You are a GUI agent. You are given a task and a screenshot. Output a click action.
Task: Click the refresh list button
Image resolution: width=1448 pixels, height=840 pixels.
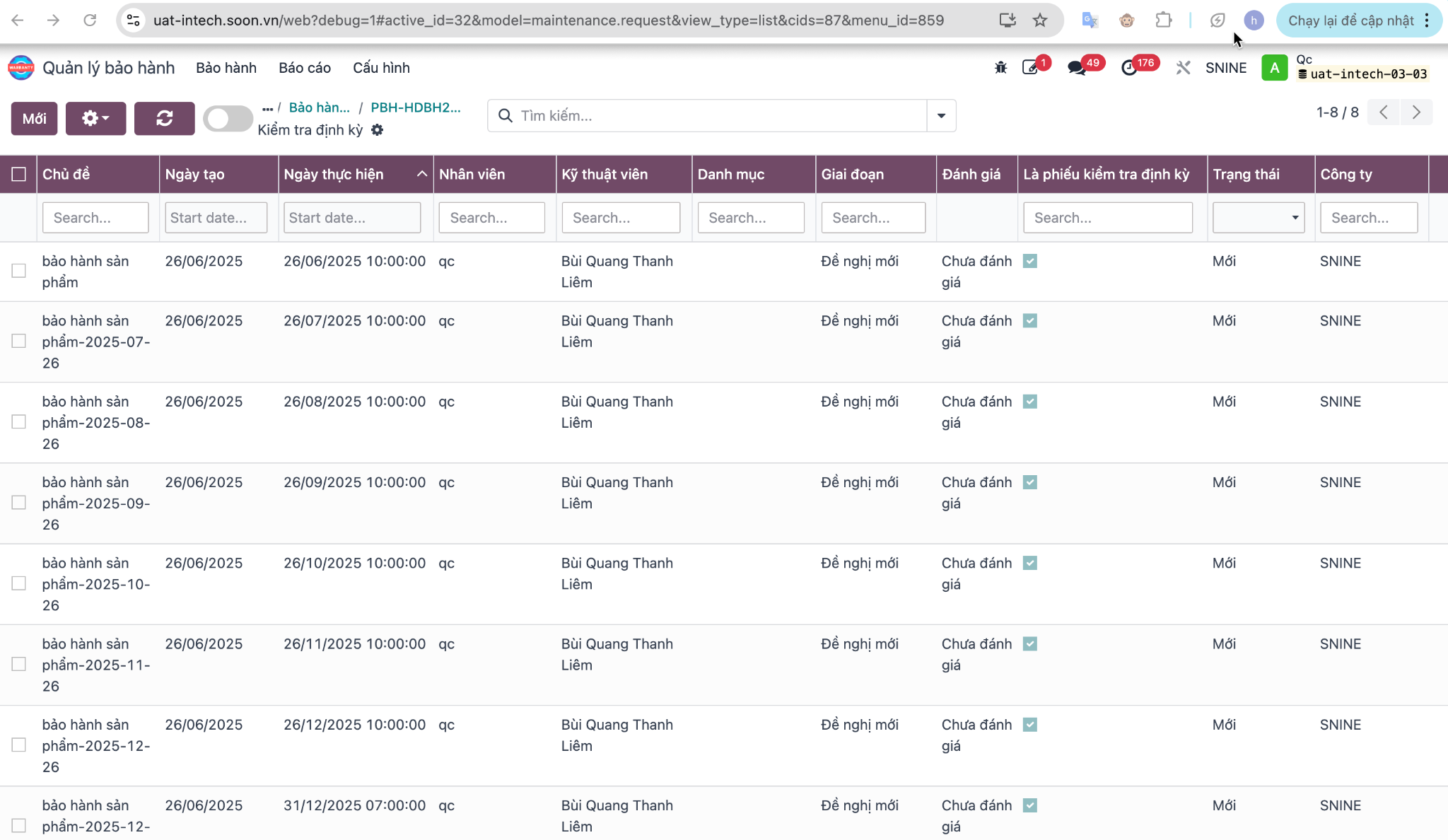tap(165, 118)
